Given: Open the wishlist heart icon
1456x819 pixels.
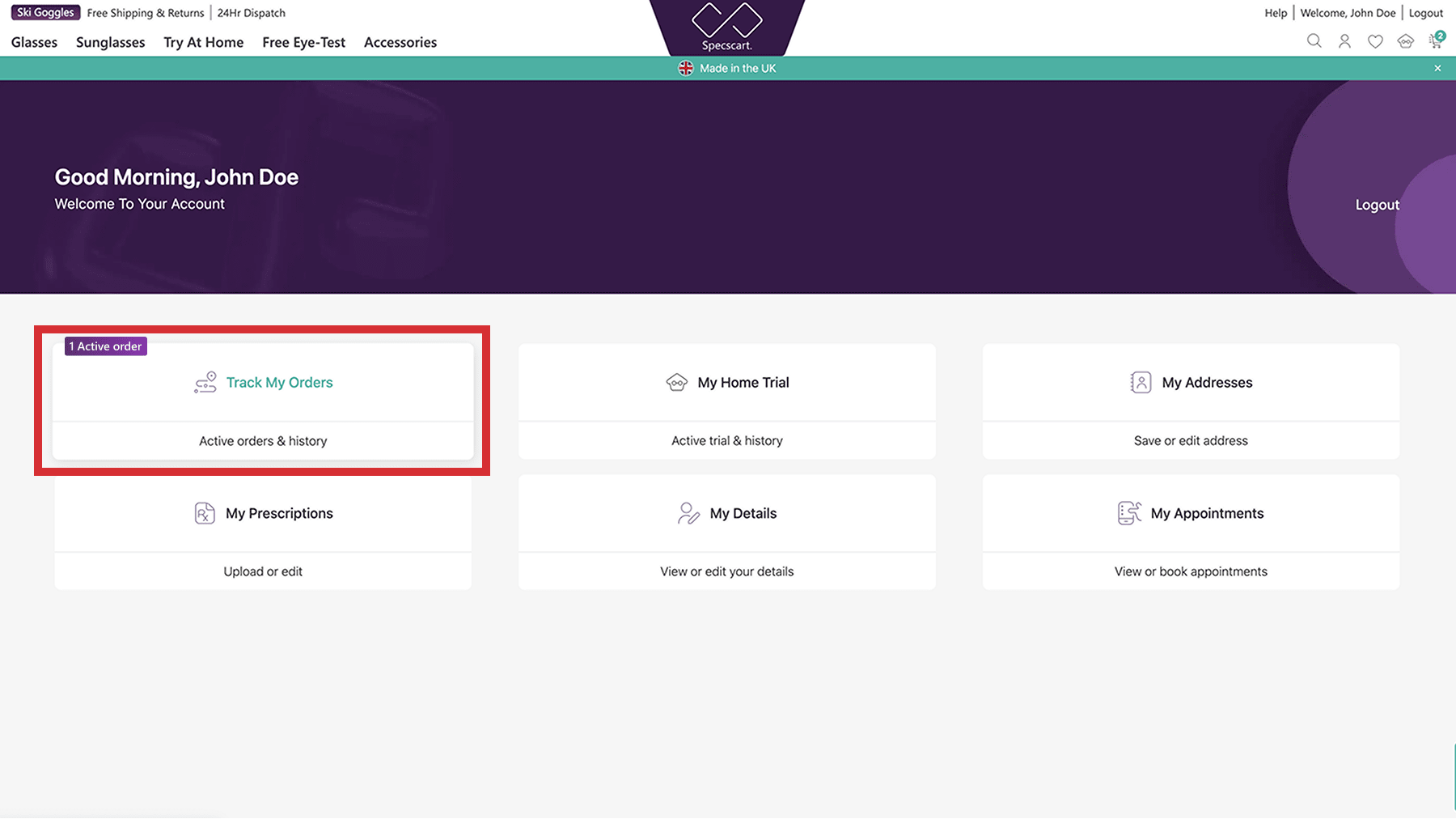Looking at the screenshot, I should click(x=1375, y=40).
